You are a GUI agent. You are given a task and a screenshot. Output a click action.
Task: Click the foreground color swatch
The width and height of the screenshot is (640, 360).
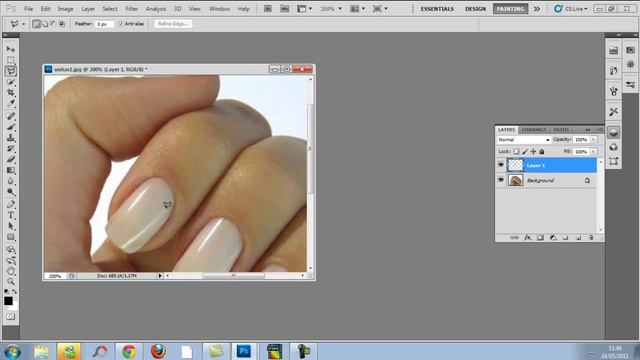(8, 301)
